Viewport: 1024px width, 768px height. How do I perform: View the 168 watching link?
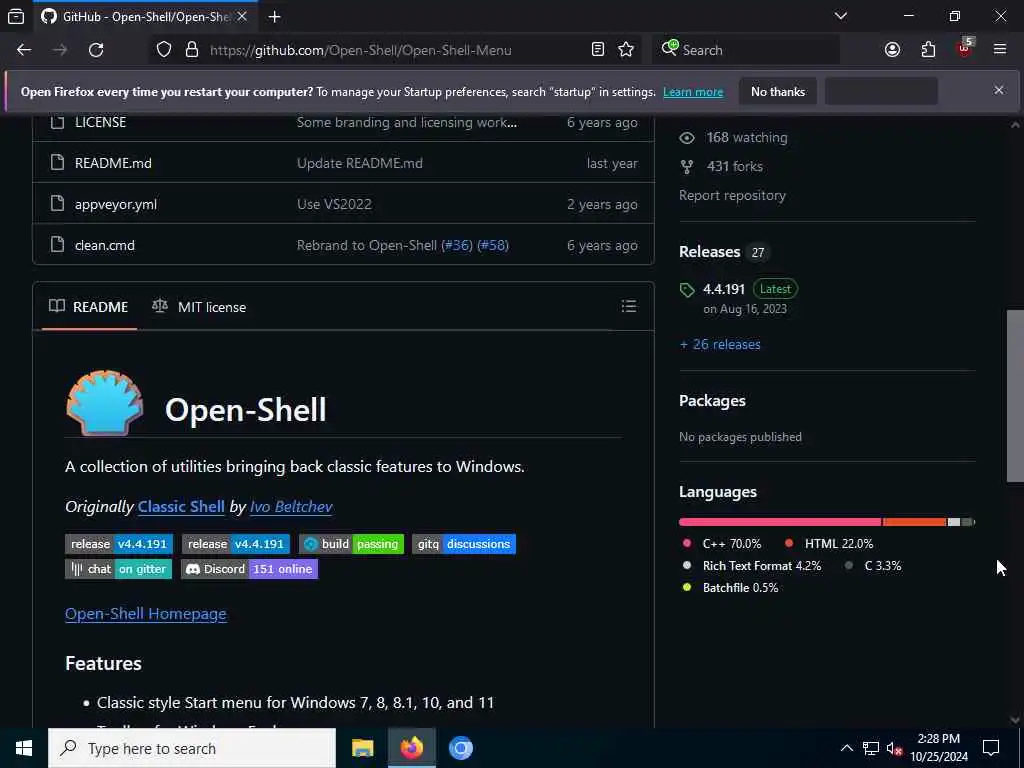point(746,138)
